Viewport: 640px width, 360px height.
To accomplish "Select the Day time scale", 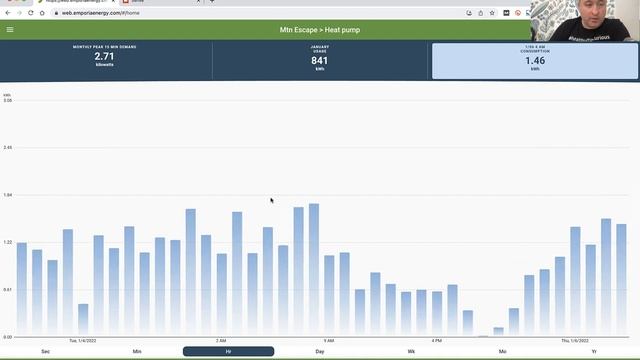I will click(320, 351).
